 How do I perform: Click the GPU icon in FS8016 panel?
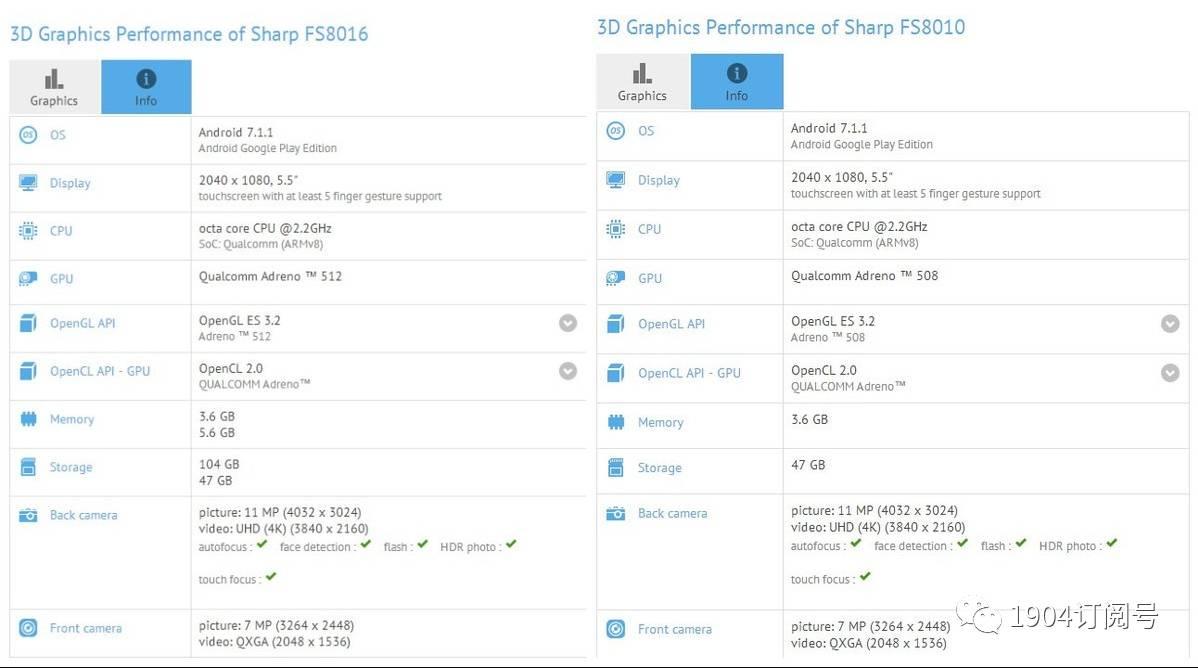[28, 279]
